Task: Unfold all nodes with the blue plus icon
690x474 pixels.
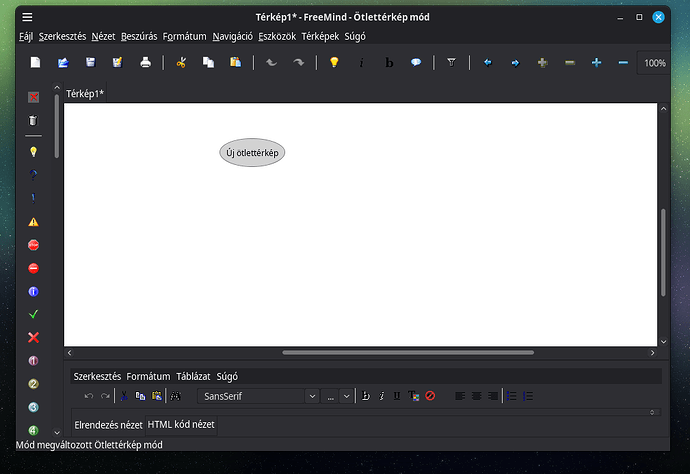Action: [596, 62]
